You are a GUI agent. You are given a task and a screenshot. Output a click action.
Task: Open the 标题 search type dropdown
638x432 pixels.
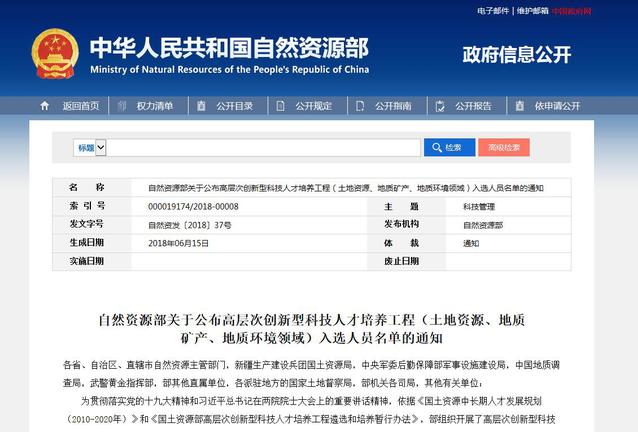click(88, 148)
